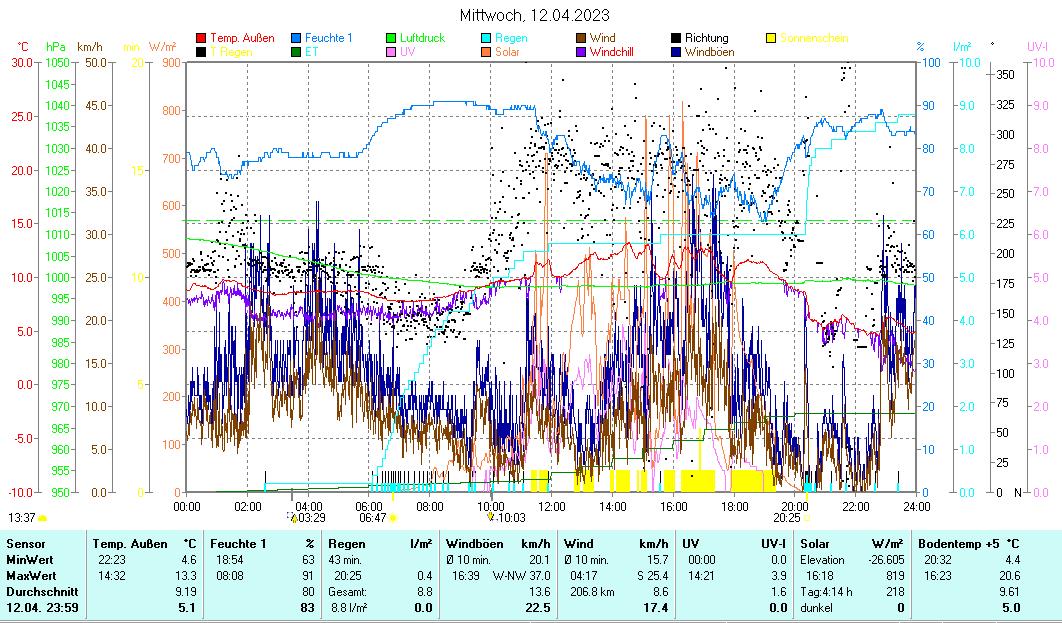Click the orange Solar legend square

[486, 52]
